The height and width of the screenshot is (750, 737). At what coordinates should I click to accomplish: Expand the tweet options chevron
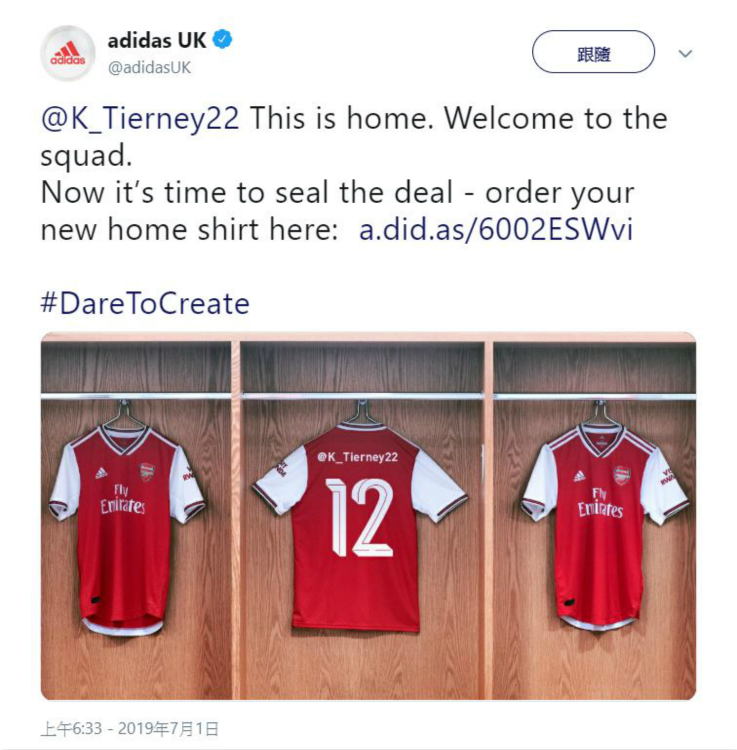point(685,53)
